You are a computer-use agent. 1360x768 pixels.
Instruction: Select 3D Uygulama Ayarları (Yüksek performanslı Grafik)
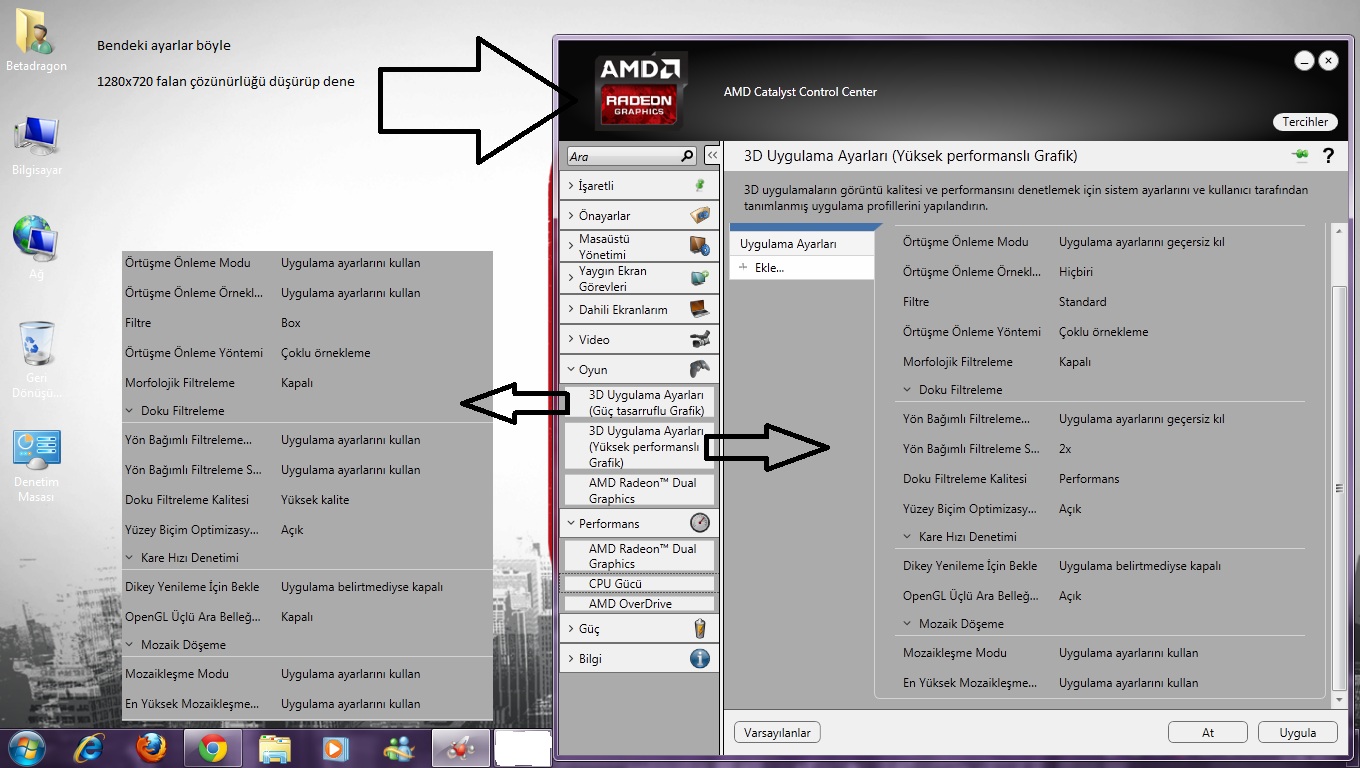(639, 447)
